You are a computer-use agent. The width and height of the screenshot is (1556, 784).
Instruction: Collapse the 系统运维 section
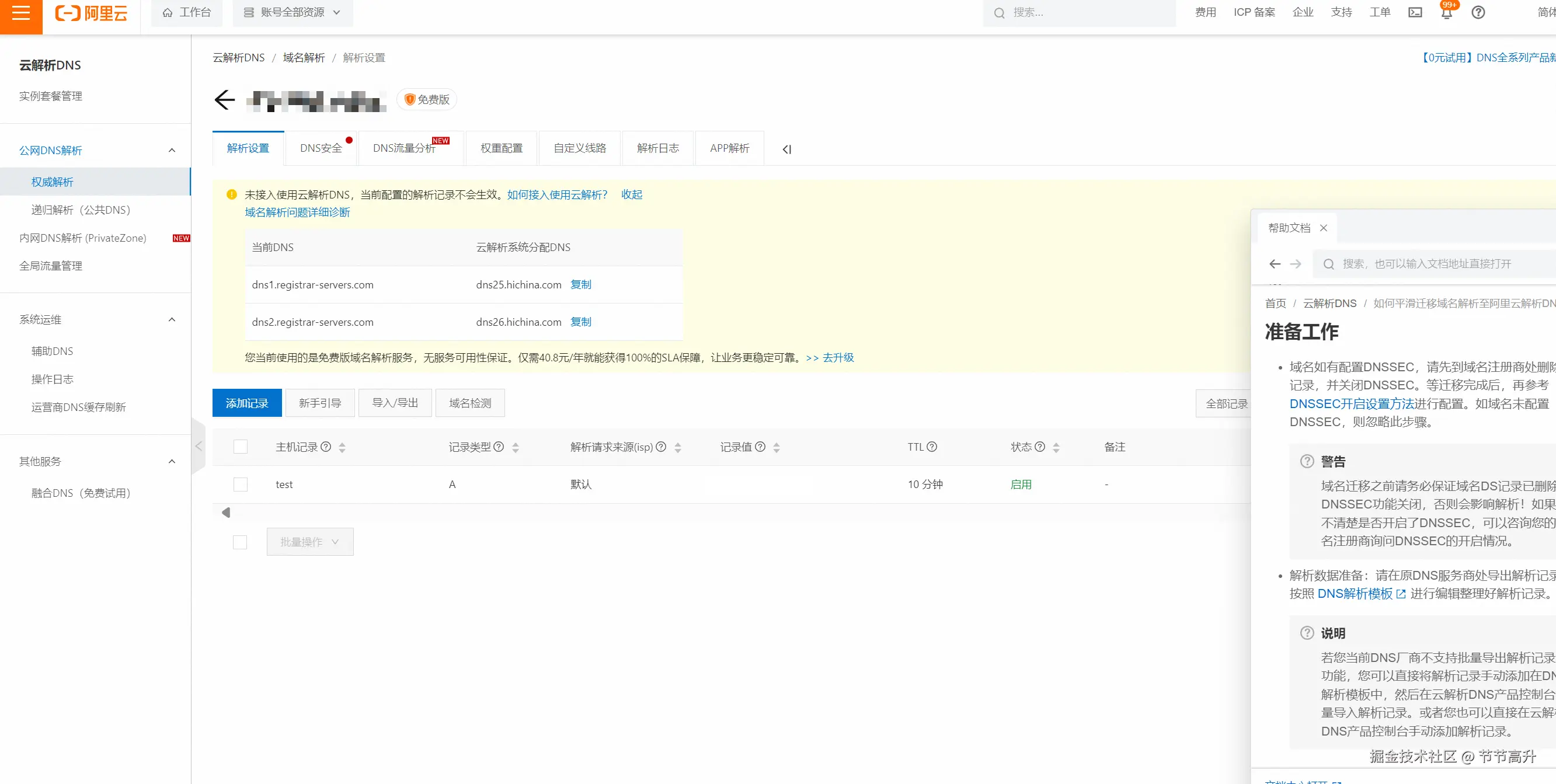[x=172, y=319]
